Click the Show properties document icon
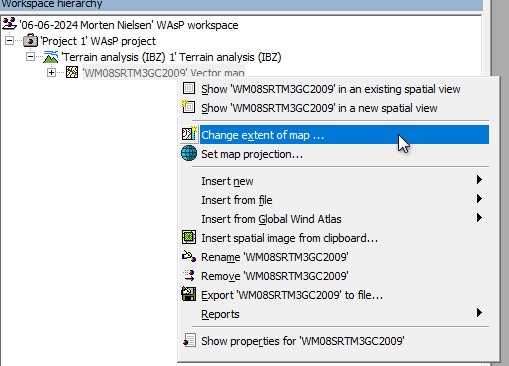Screen dimensions: 509x366 (x=189, y=340)
